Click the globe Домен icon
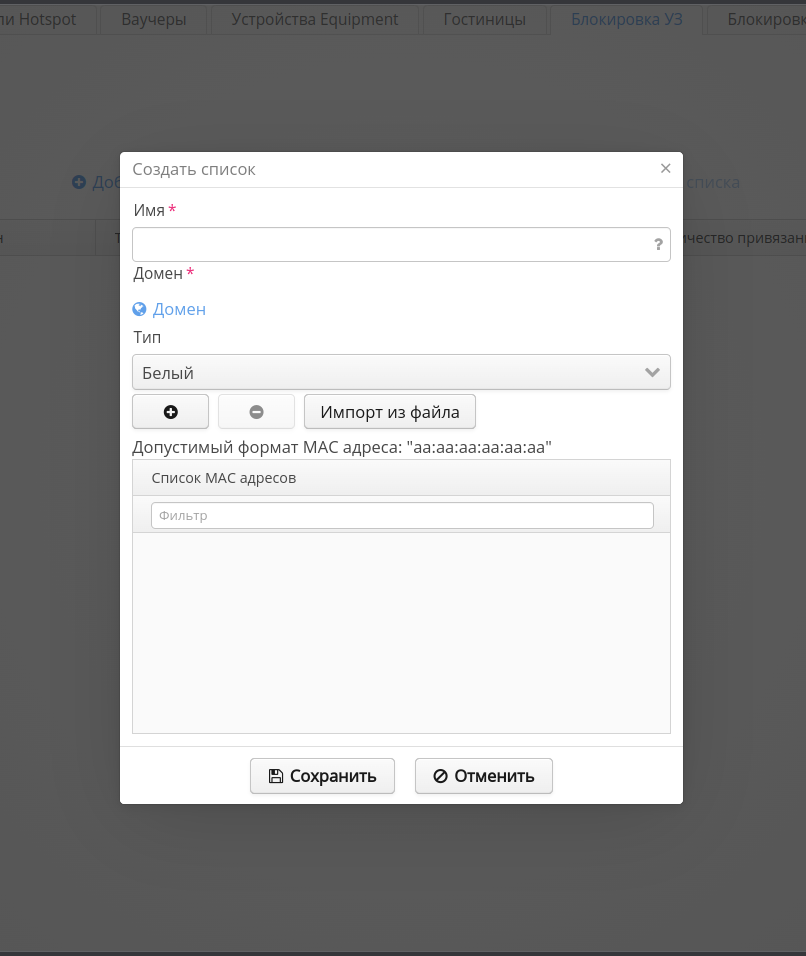806x956 pixels. pyautogui.click(x=140, y=309)
